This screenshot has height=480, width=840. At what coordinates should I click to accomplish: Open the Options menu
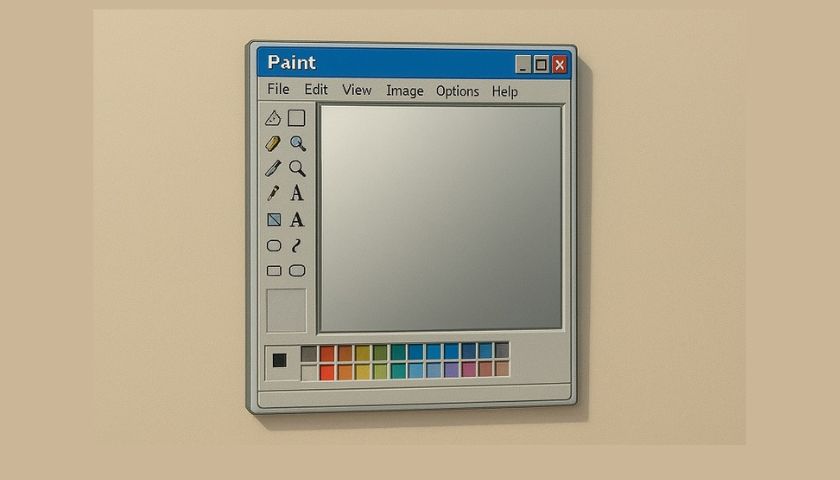coord(457,91)
